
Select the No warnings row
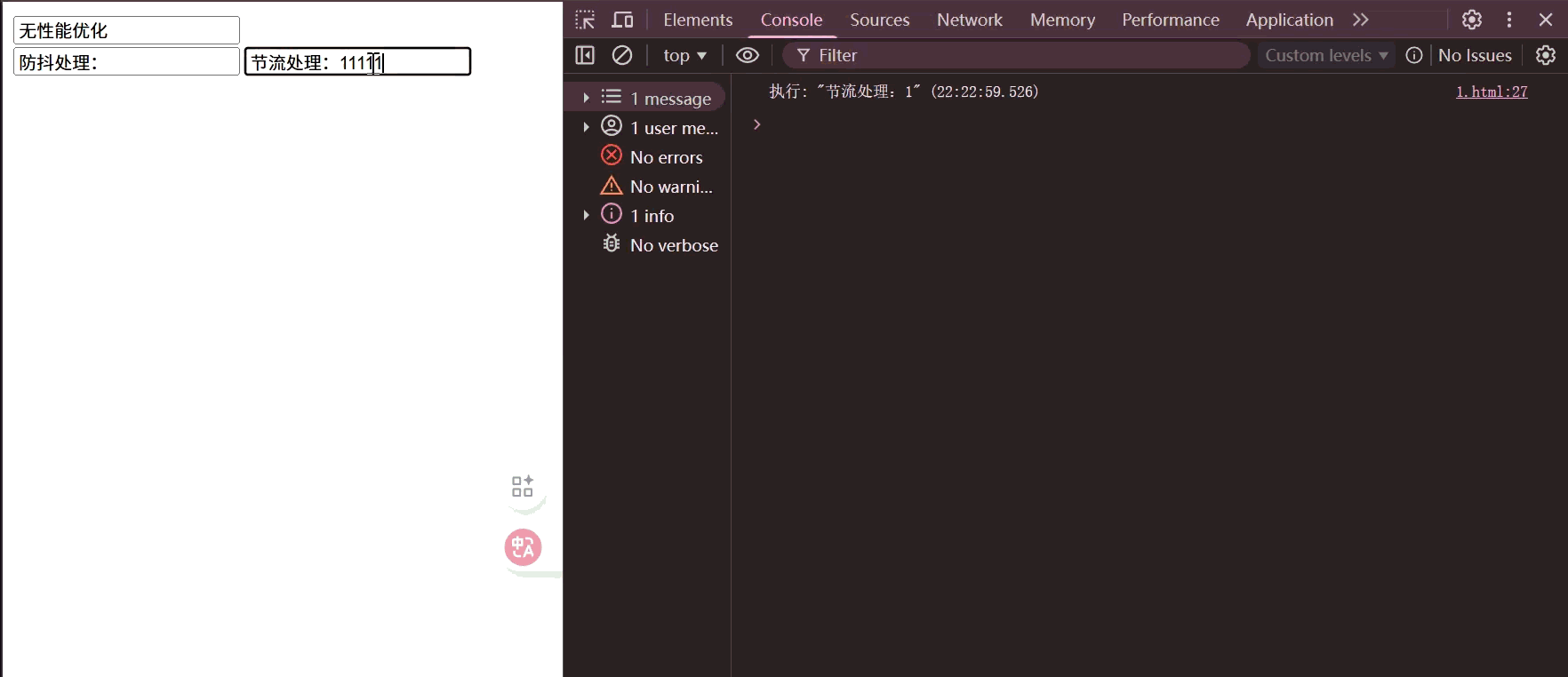coord(648,186)
